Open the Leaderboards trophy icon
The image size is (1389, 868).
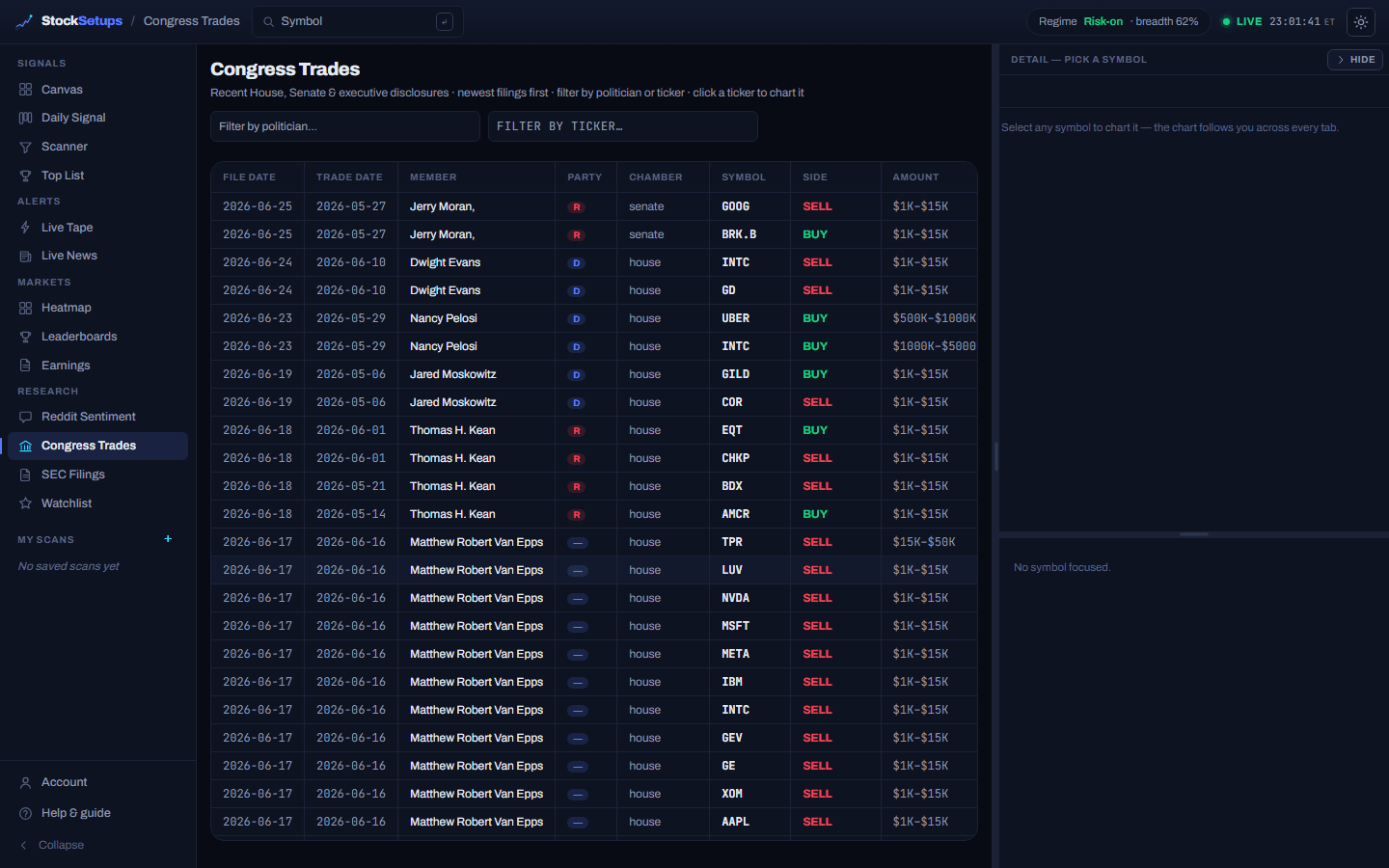[26, 337]
